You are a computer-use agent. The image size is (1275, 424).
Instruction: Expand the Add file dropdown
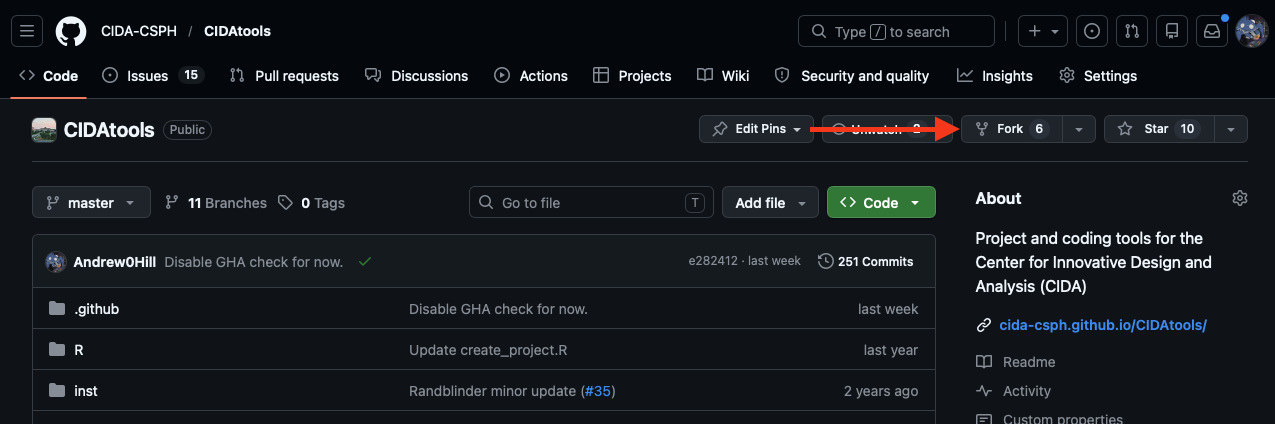tap(770, 202)
